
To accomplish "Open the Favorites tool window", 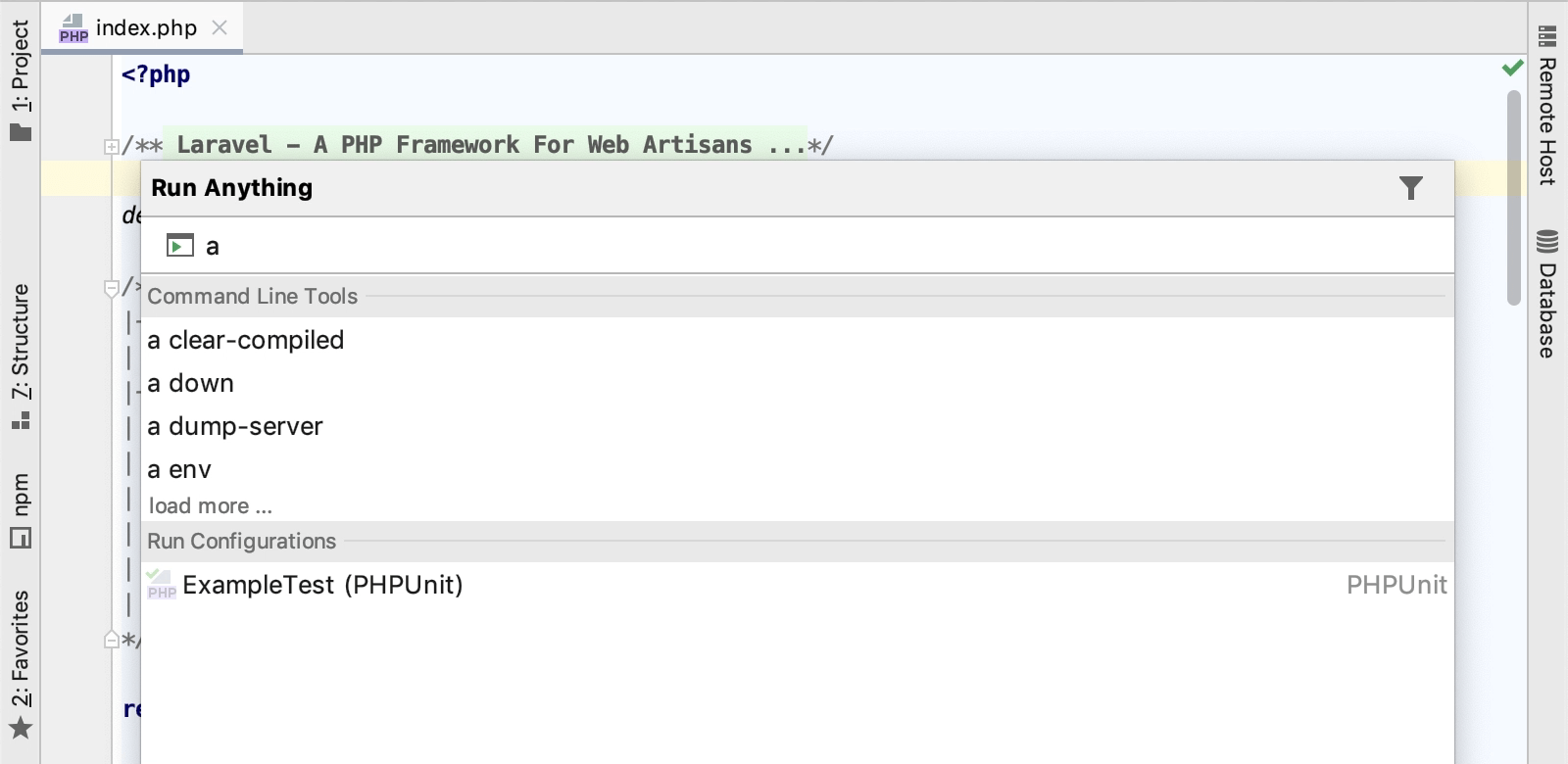I will point(21,662).
